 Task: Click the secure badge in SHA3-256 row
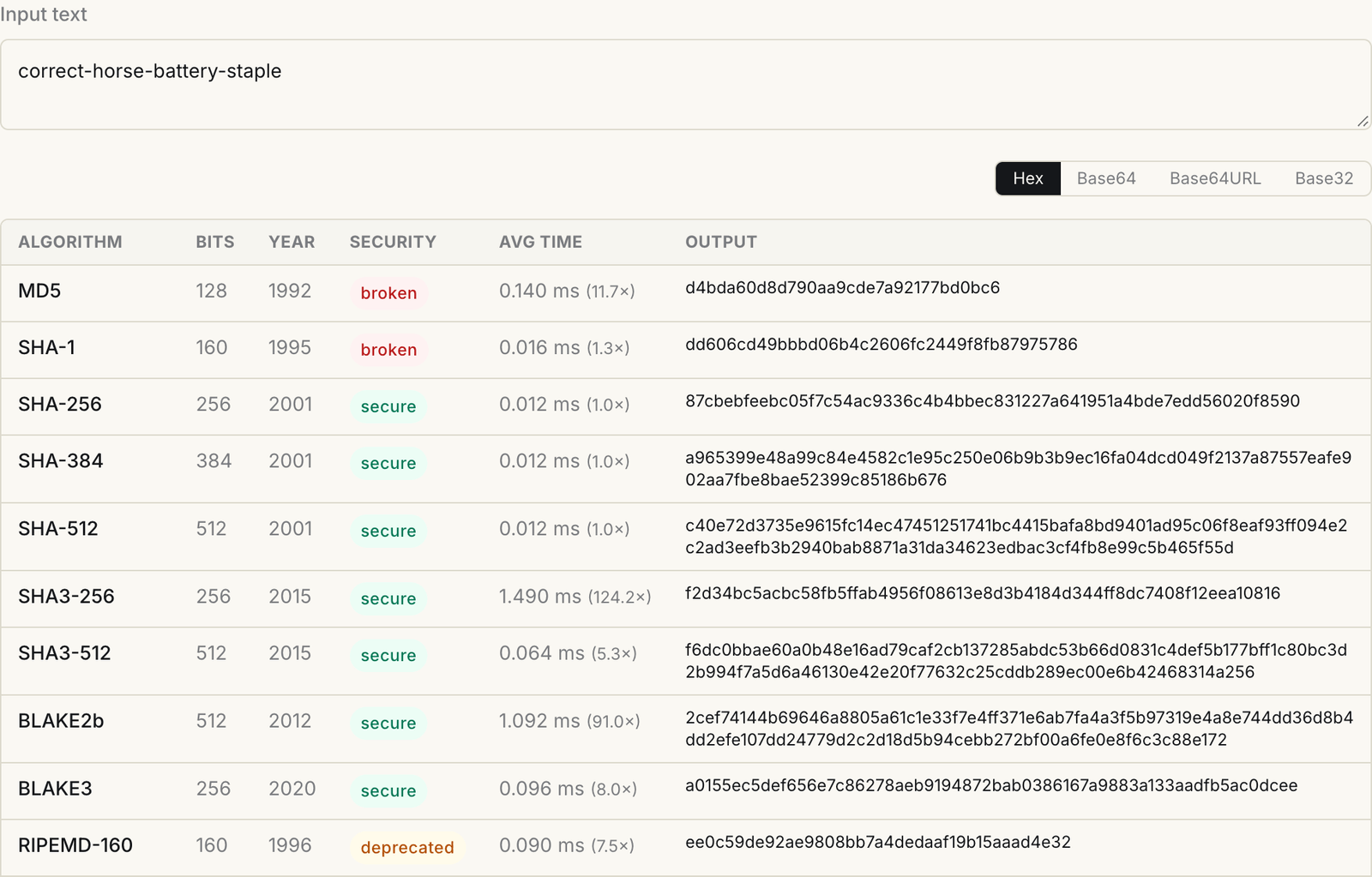[x=388, y=598]
